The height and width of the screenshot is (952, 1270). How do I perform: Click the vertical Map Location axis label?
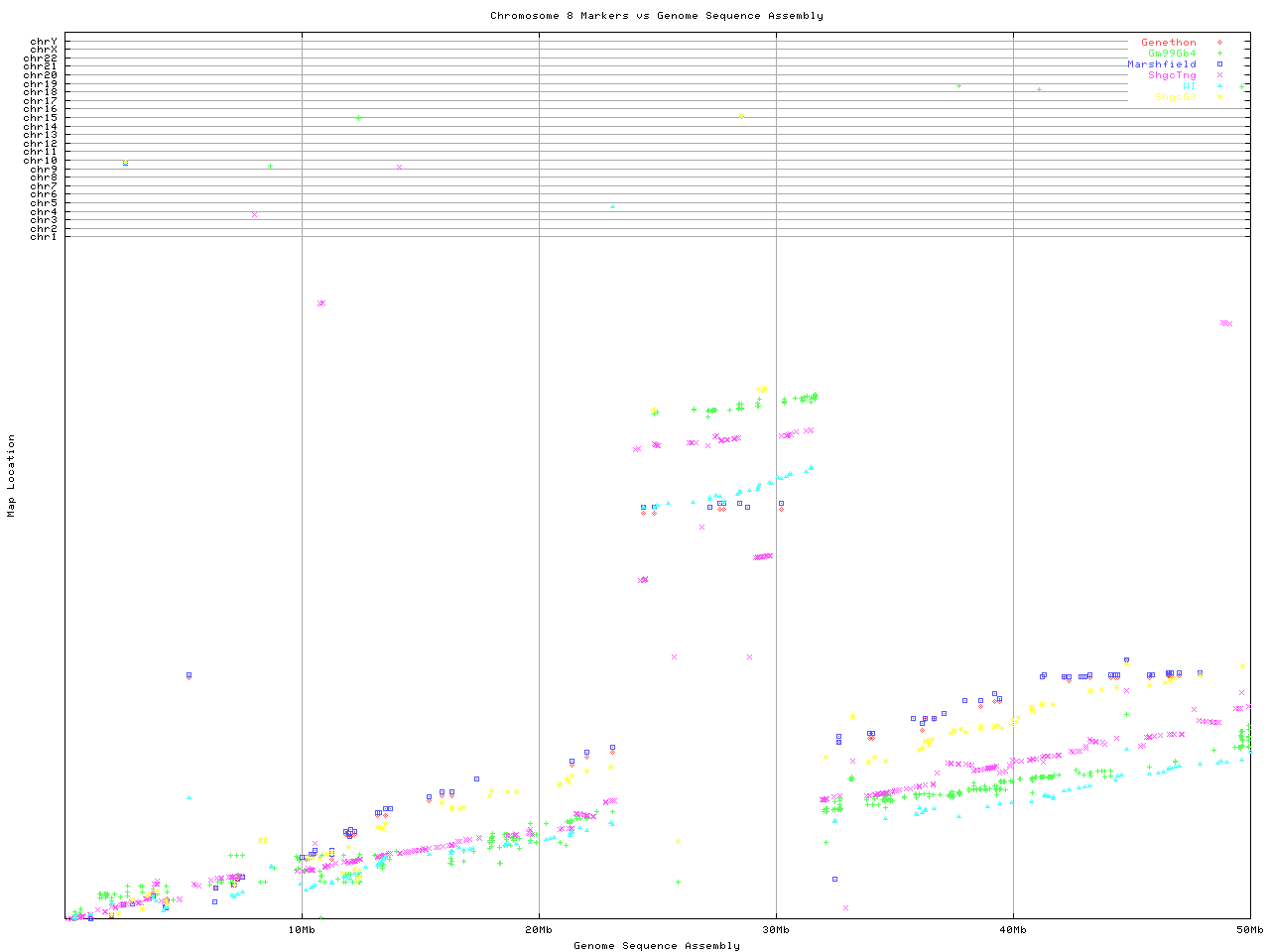12,476
